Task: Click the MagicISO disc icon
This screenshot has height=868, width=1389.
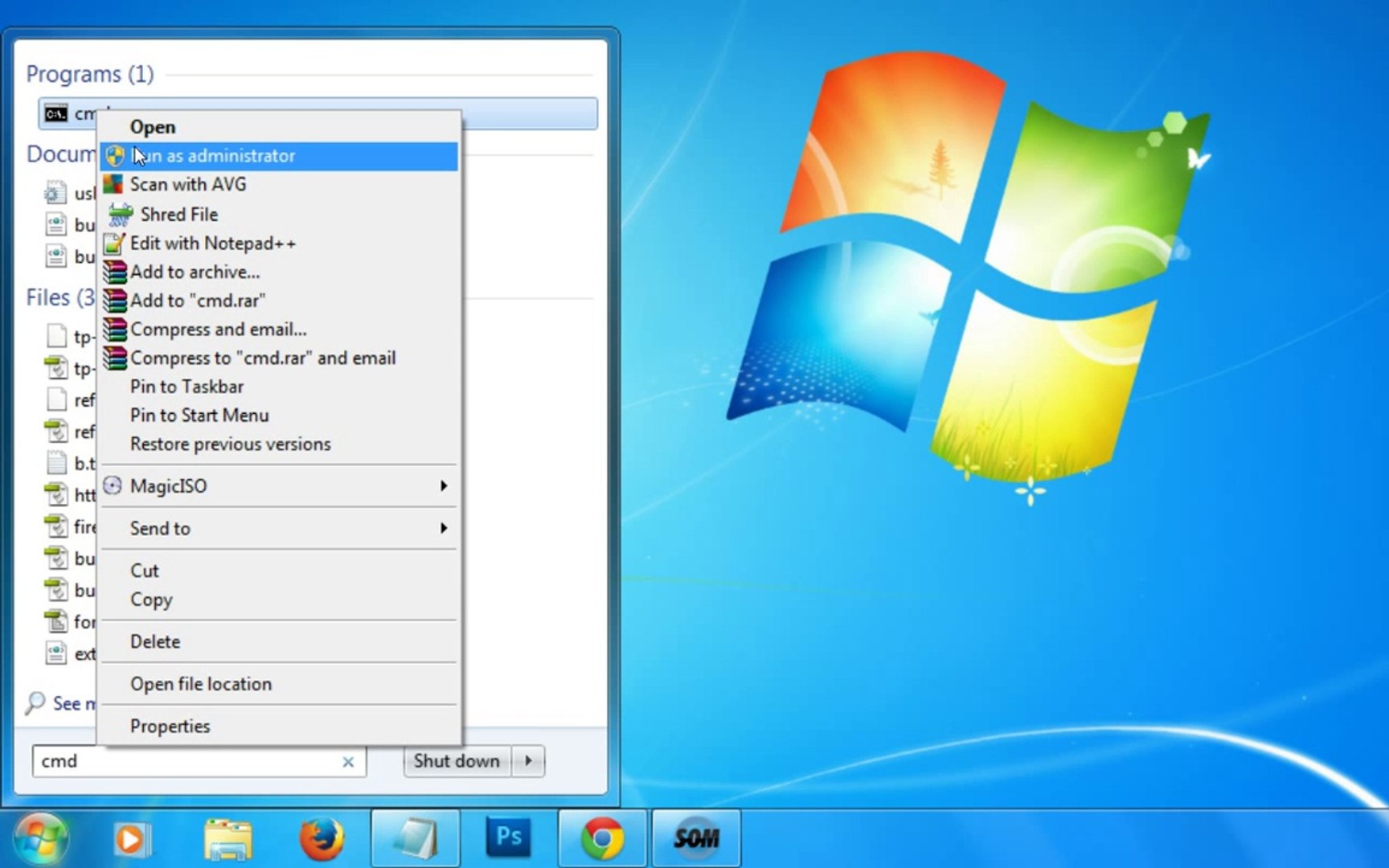Action: 113,485
